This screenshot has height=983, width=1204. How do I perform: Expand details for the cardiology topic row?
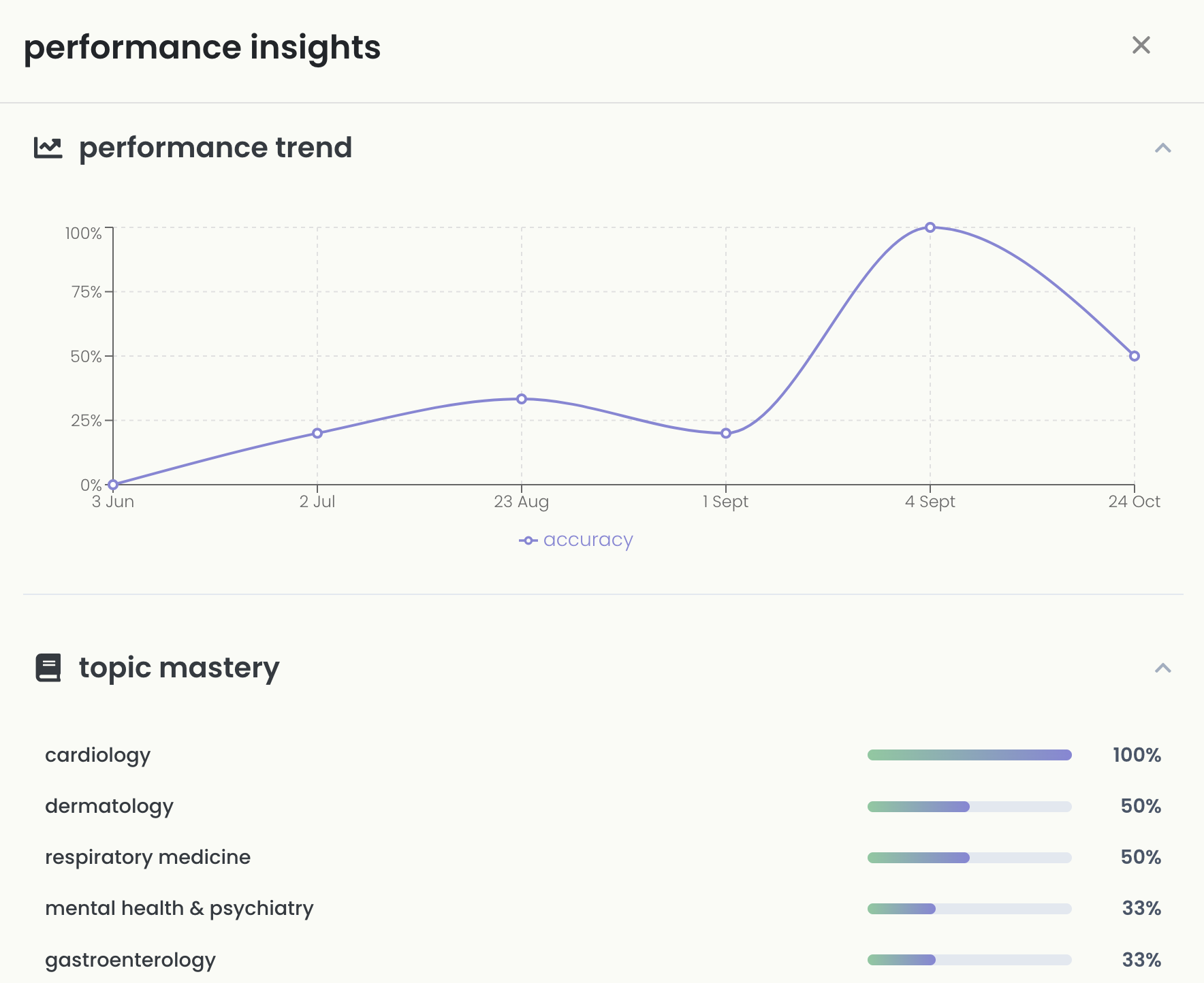pyautogui.click(x=97, y=755)
